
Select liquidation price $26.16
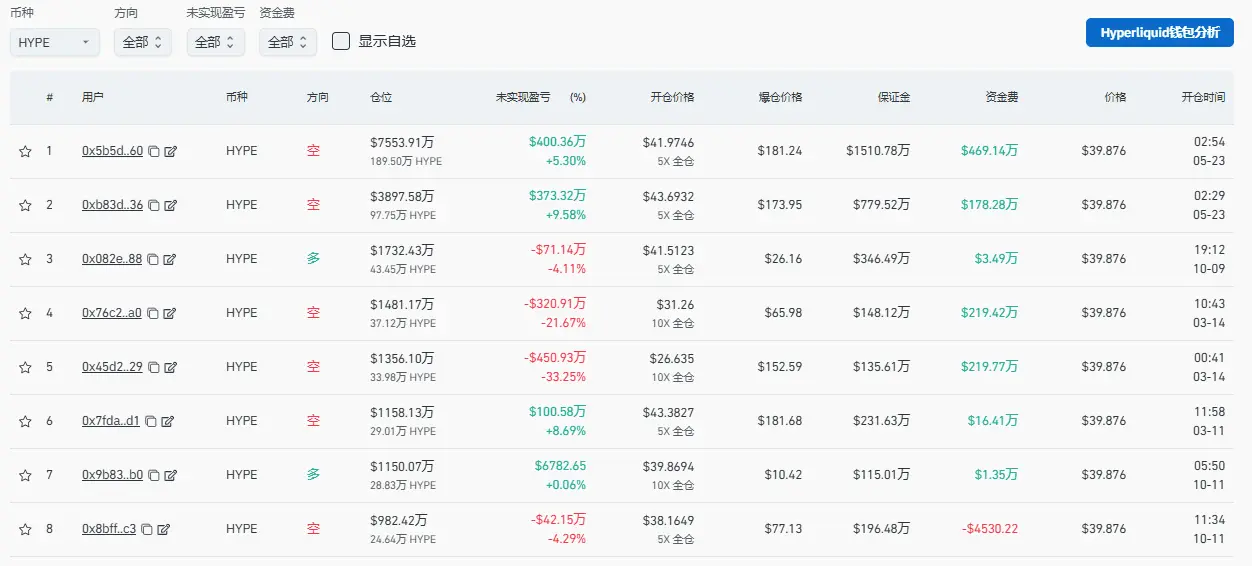781,259
